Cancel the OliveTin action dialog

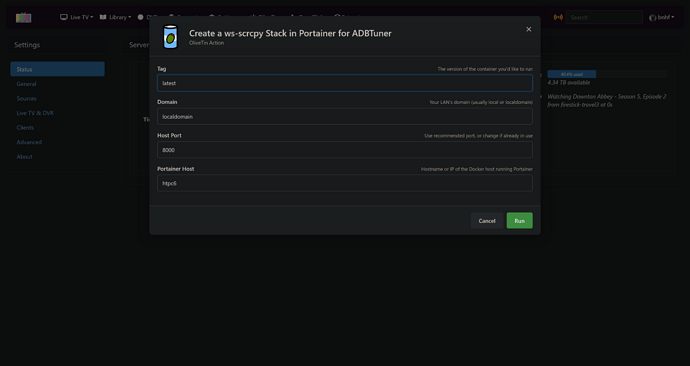point(487,220)
